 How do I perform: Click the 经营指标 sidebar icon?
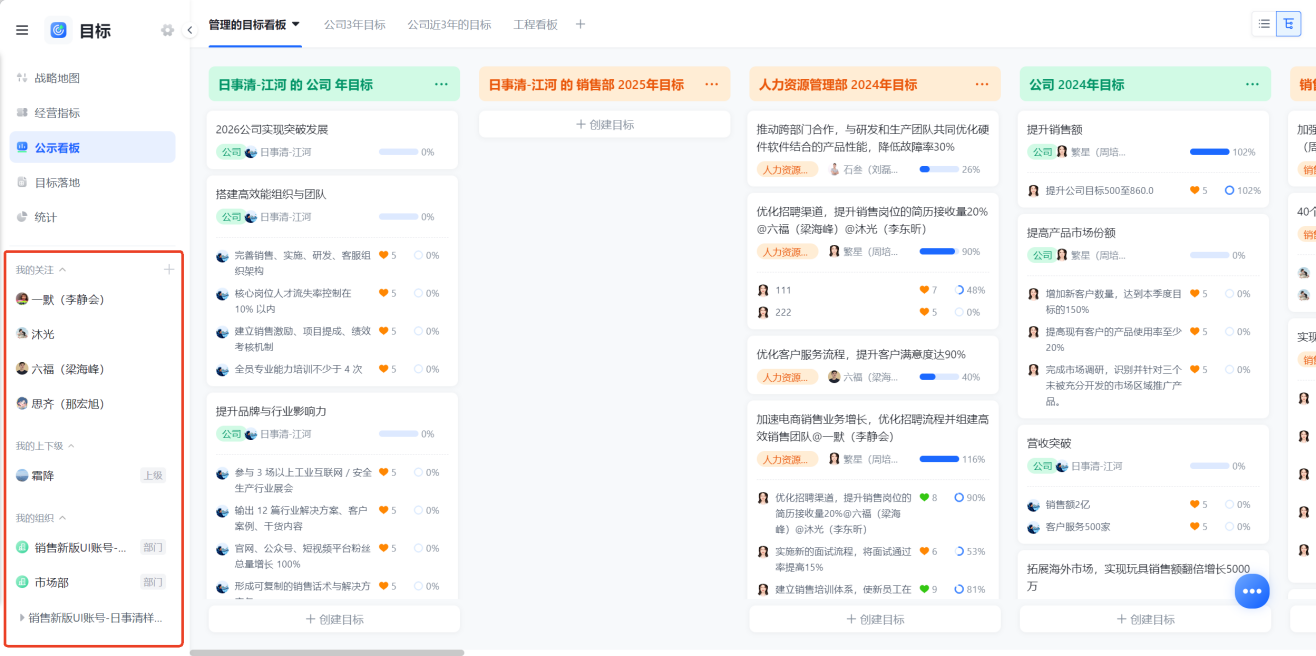click(x=22, y=113)
